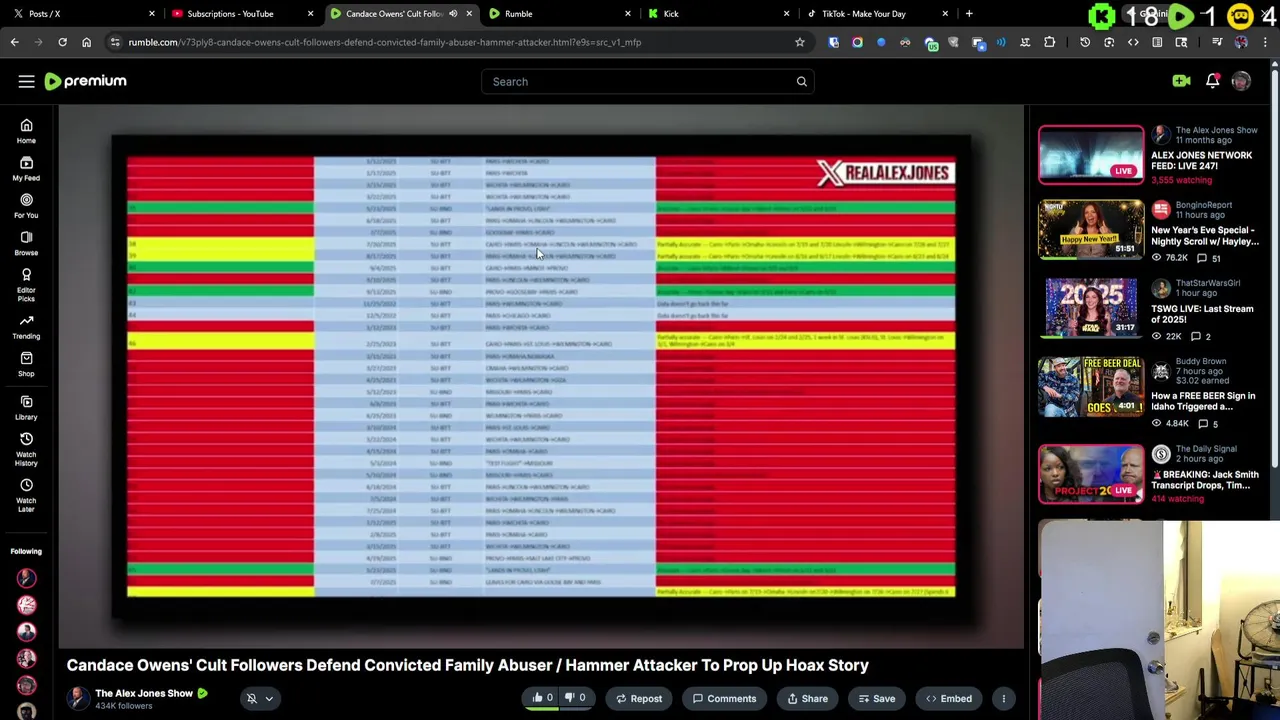Click the Repost button
Screen dimensions: 1280x720
pyautogui.click(x=638, y=699)
